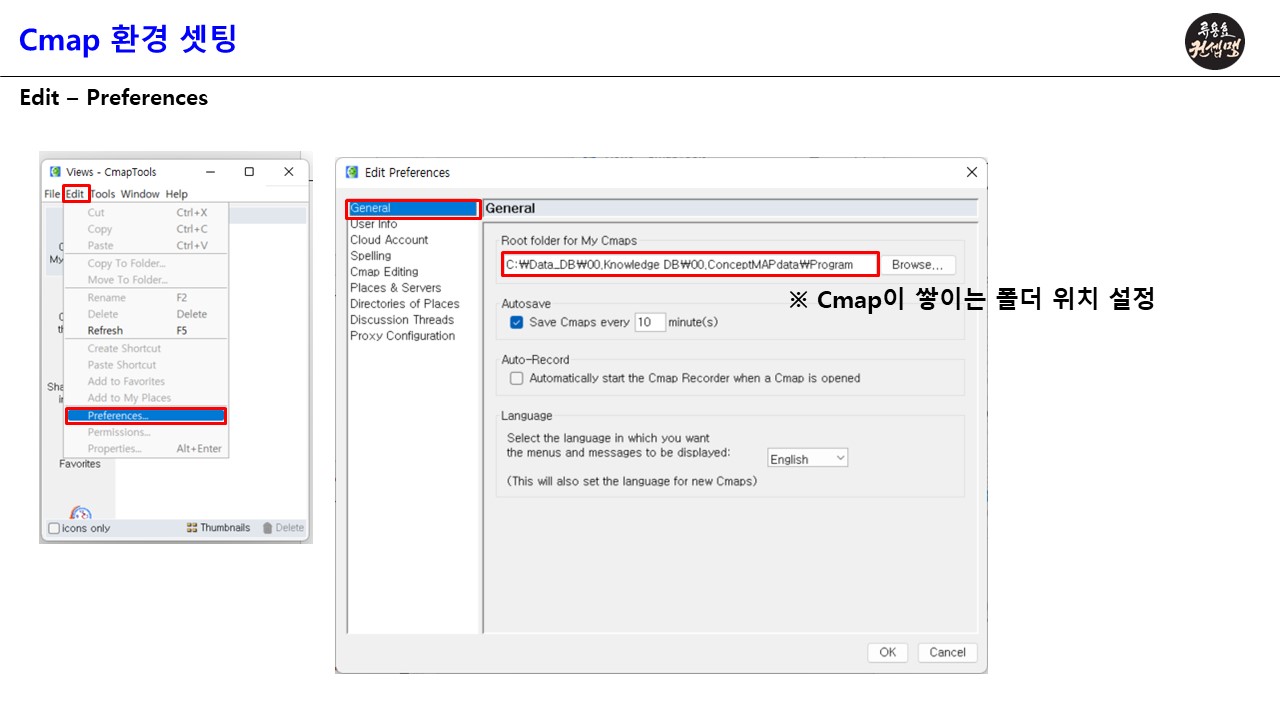This screenshot has height=720, width=1280.
Task: Click the Delete button at Views bottom
Action: [x=283, y=528]
